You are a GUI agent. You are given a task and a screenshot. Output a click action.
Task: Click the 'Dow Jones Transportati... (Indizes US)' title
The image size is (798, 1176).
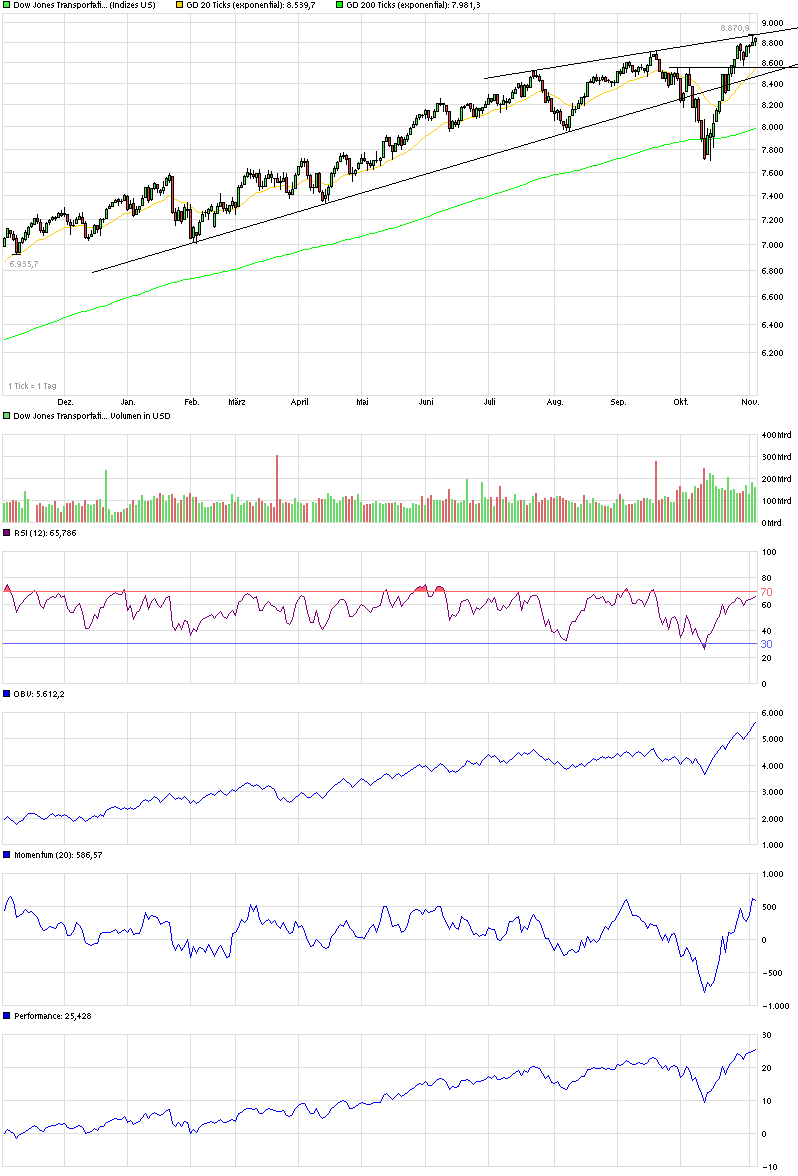click(x=85, y=5)
